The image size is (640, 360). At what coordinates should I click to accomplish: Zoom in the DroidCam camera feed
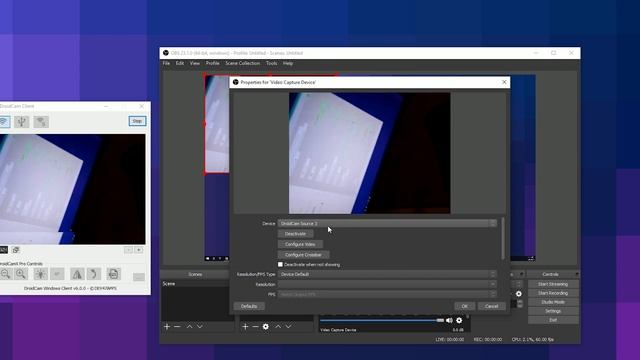tap(21, 274)
